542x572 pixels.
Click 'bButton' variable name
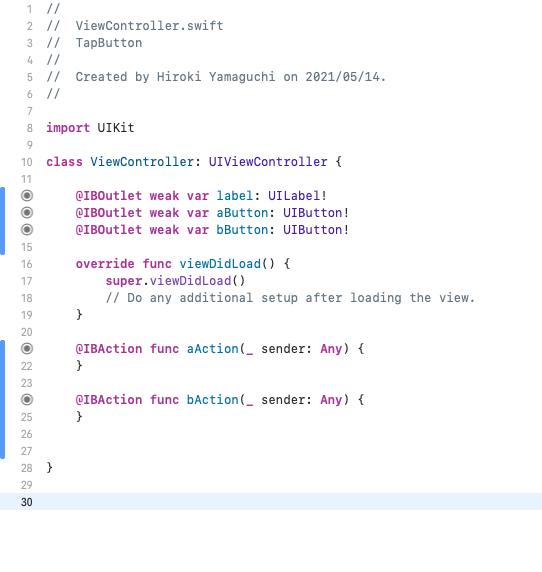(242, 230)
